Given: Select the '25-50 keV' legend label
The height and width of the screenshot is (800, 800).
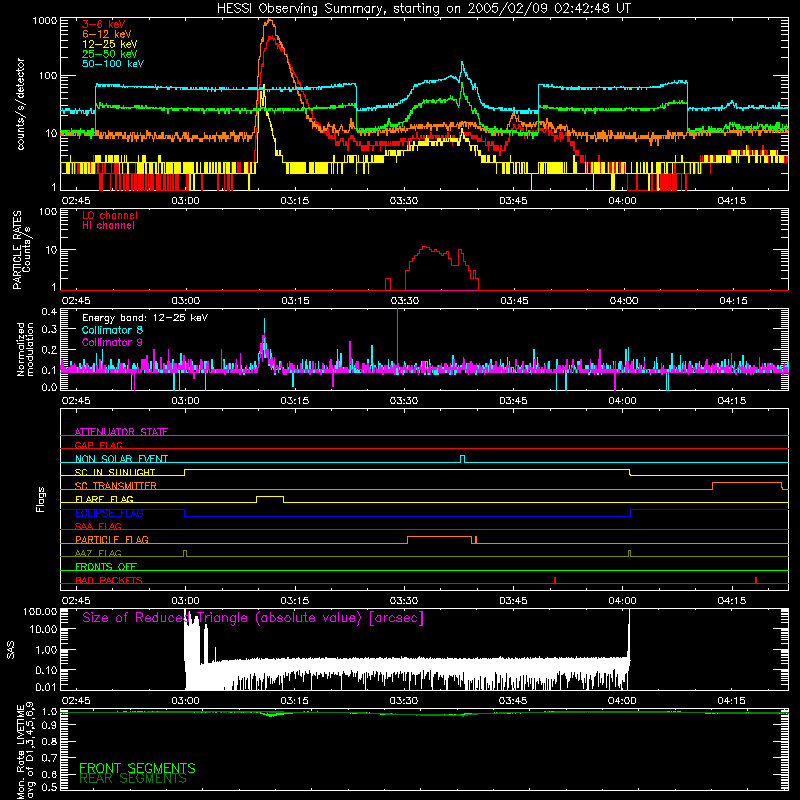Looking at the screenshot, I should pos(110,54).
